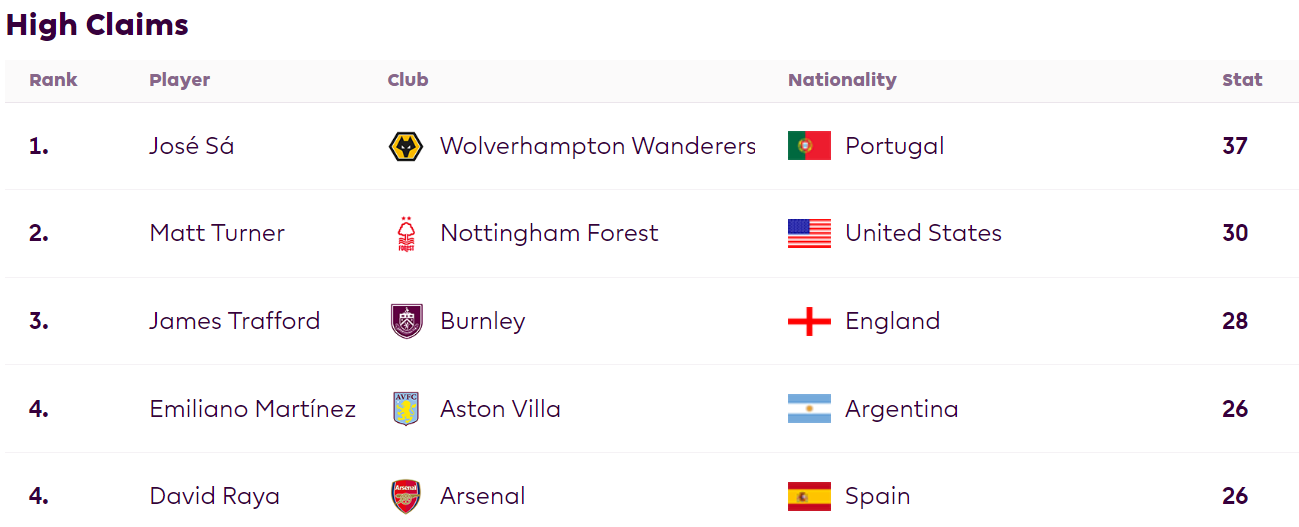
Task: Click the Nationality column header
Action: pos(842,80)
